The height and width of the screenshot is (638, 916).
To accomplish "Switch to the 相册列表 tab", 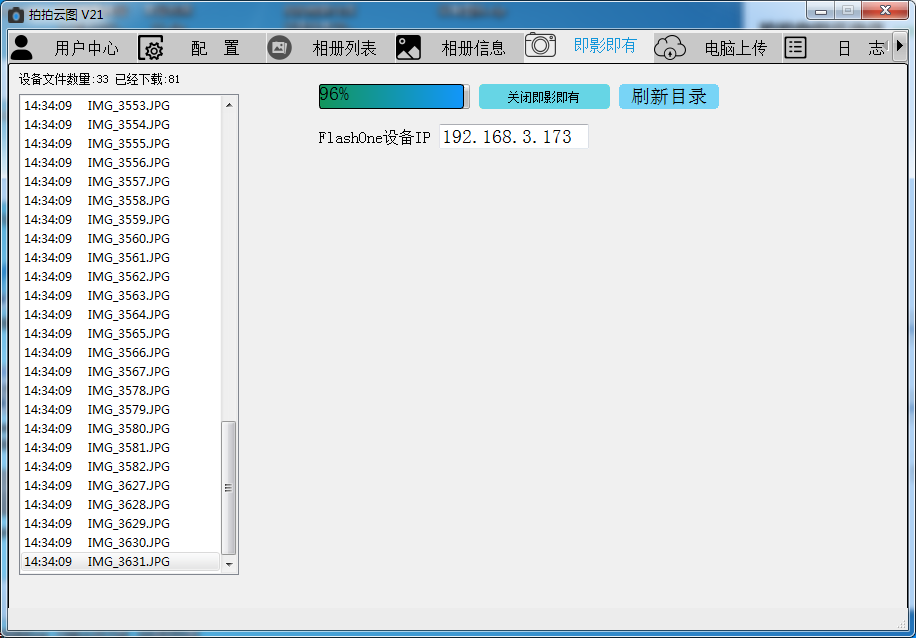I will pyautogui.click(x=344, y=48).
